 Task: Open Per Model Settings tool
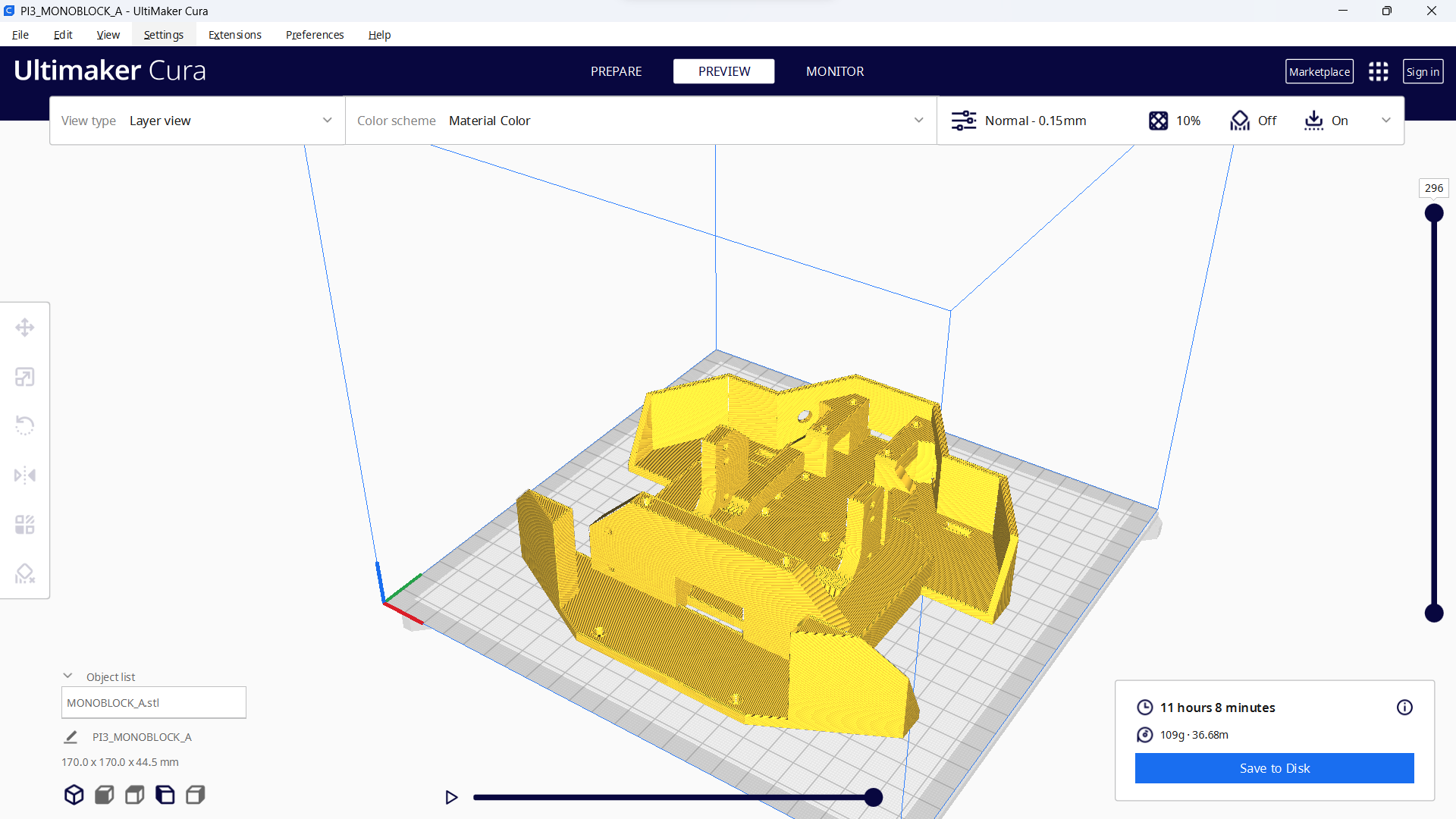(x=25, y=524)
